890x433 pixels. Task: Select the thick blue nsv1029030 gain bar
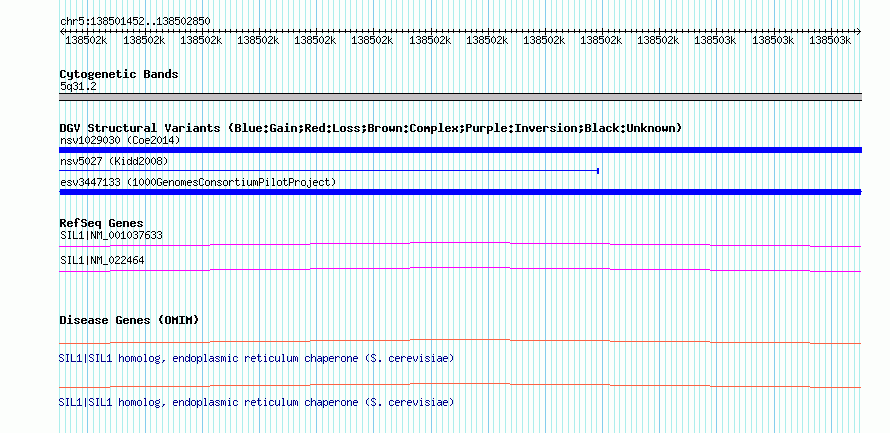[x=460, y=150]
